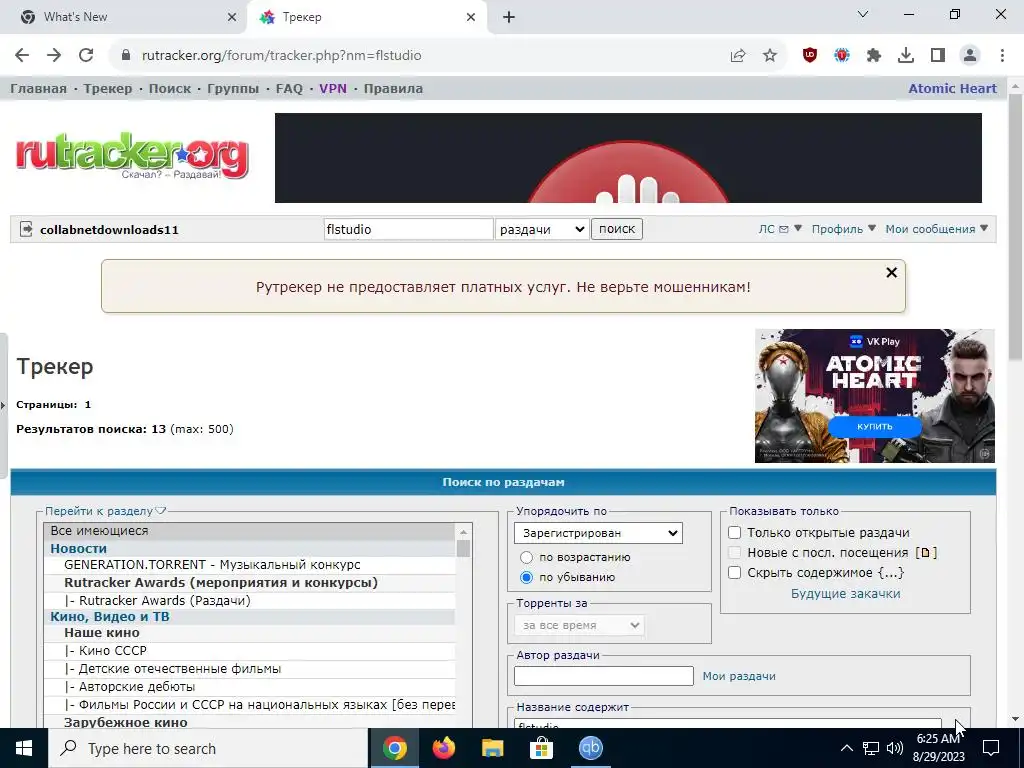This screenshot has width=1024, height=768.
Task: Open the 'Мои раздачи' link
Action: click(739, 676)
